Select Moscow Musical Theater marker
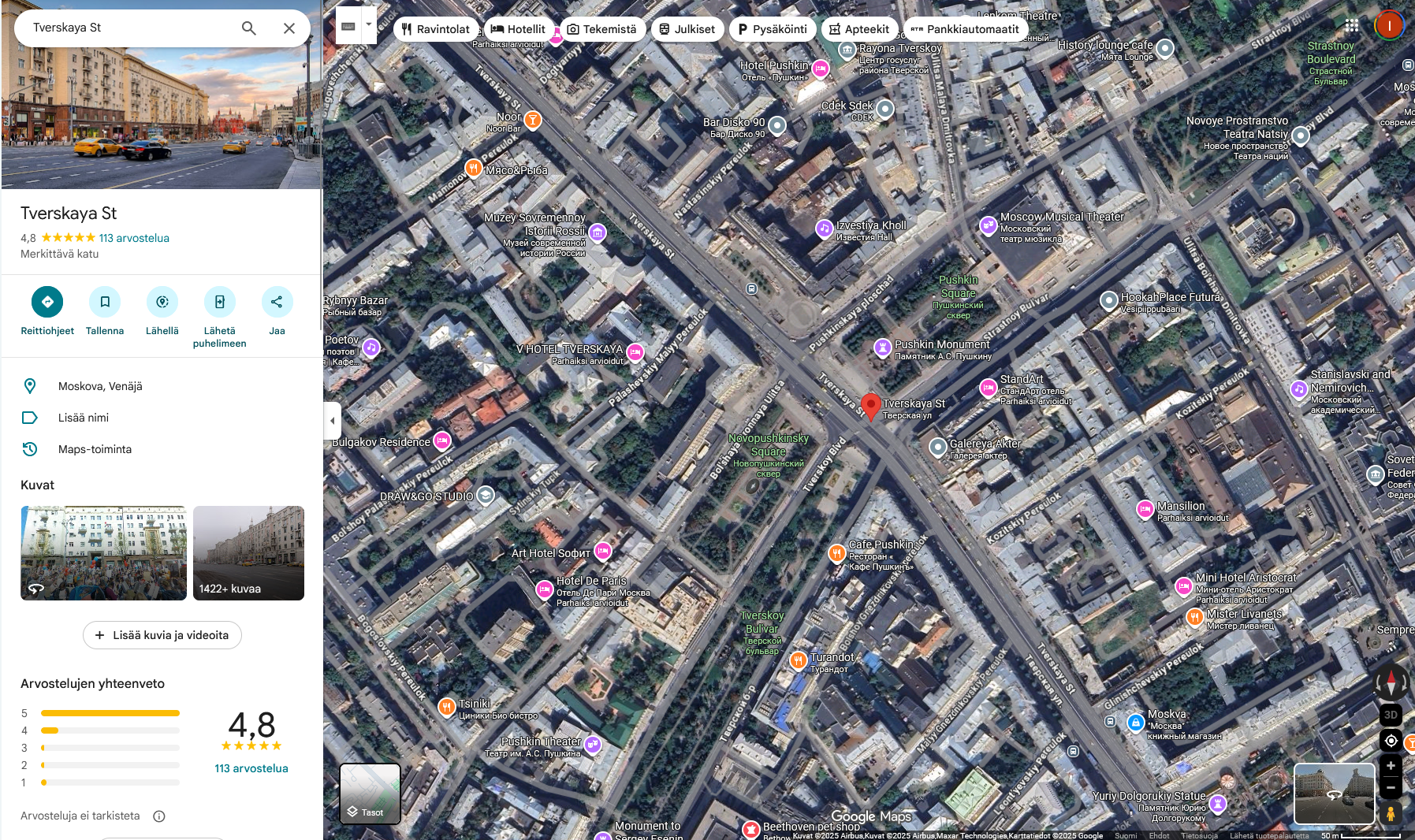This screenshot has height=840, width=1415. pos(989,225)
